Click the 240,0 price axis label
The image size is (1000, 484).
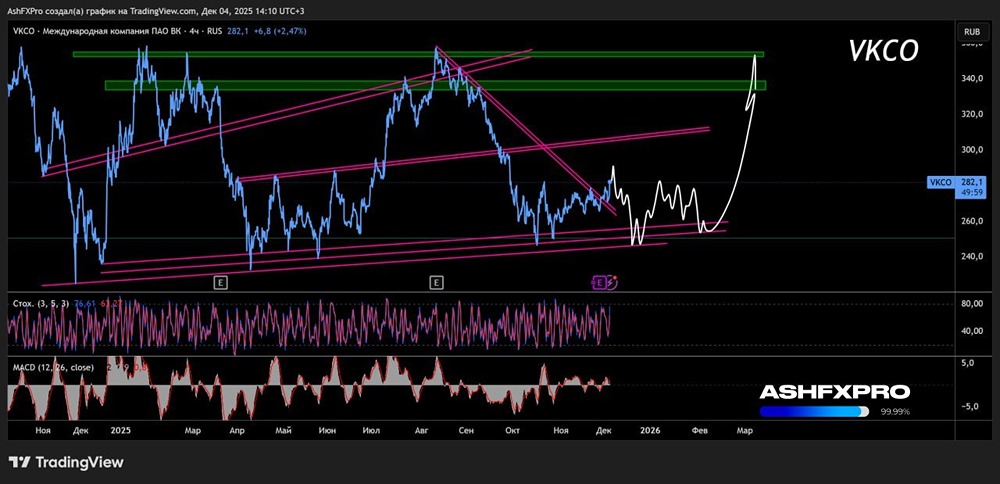coord(974,256)
